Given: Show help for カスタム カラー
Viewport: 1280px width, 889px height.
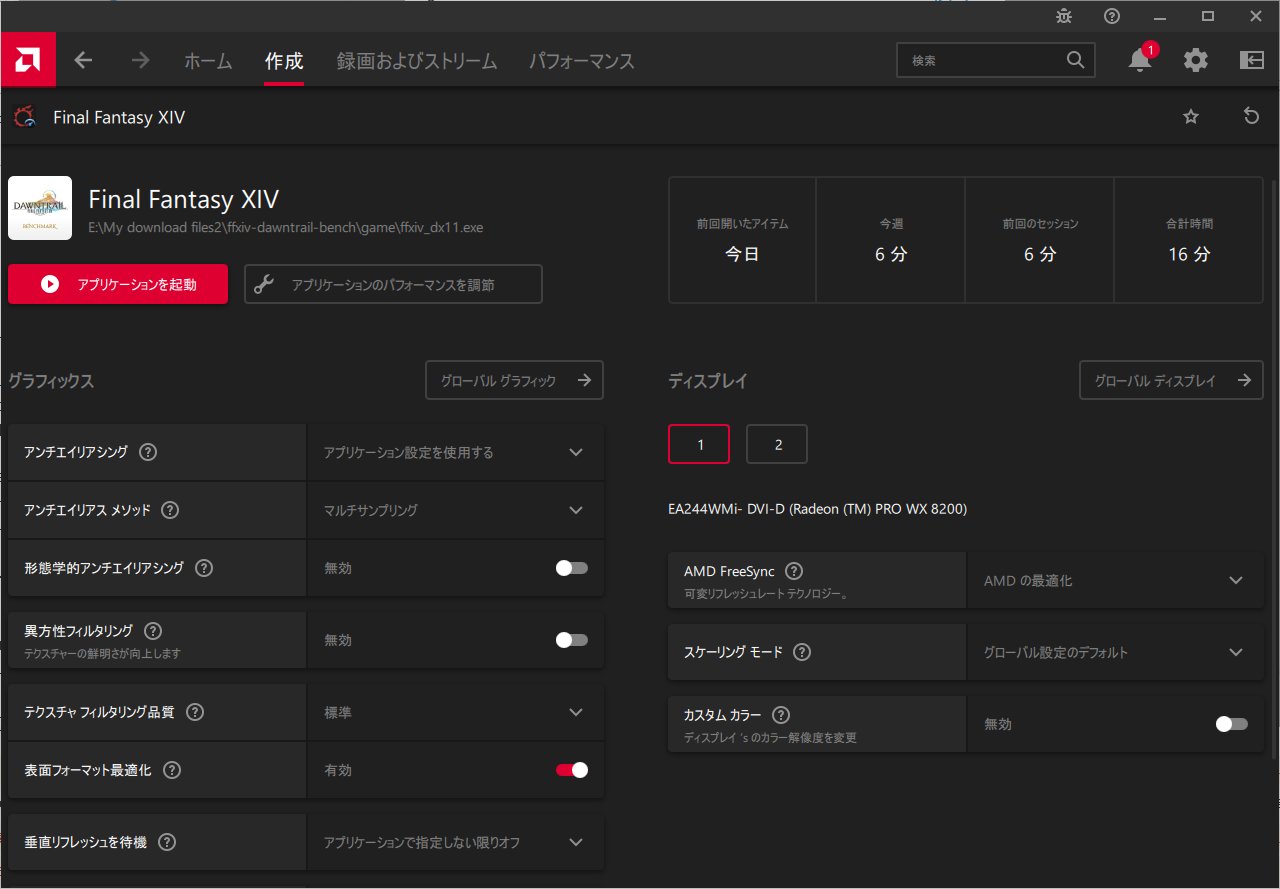Looking at the screenshot, I should click(x=781, y=715).
